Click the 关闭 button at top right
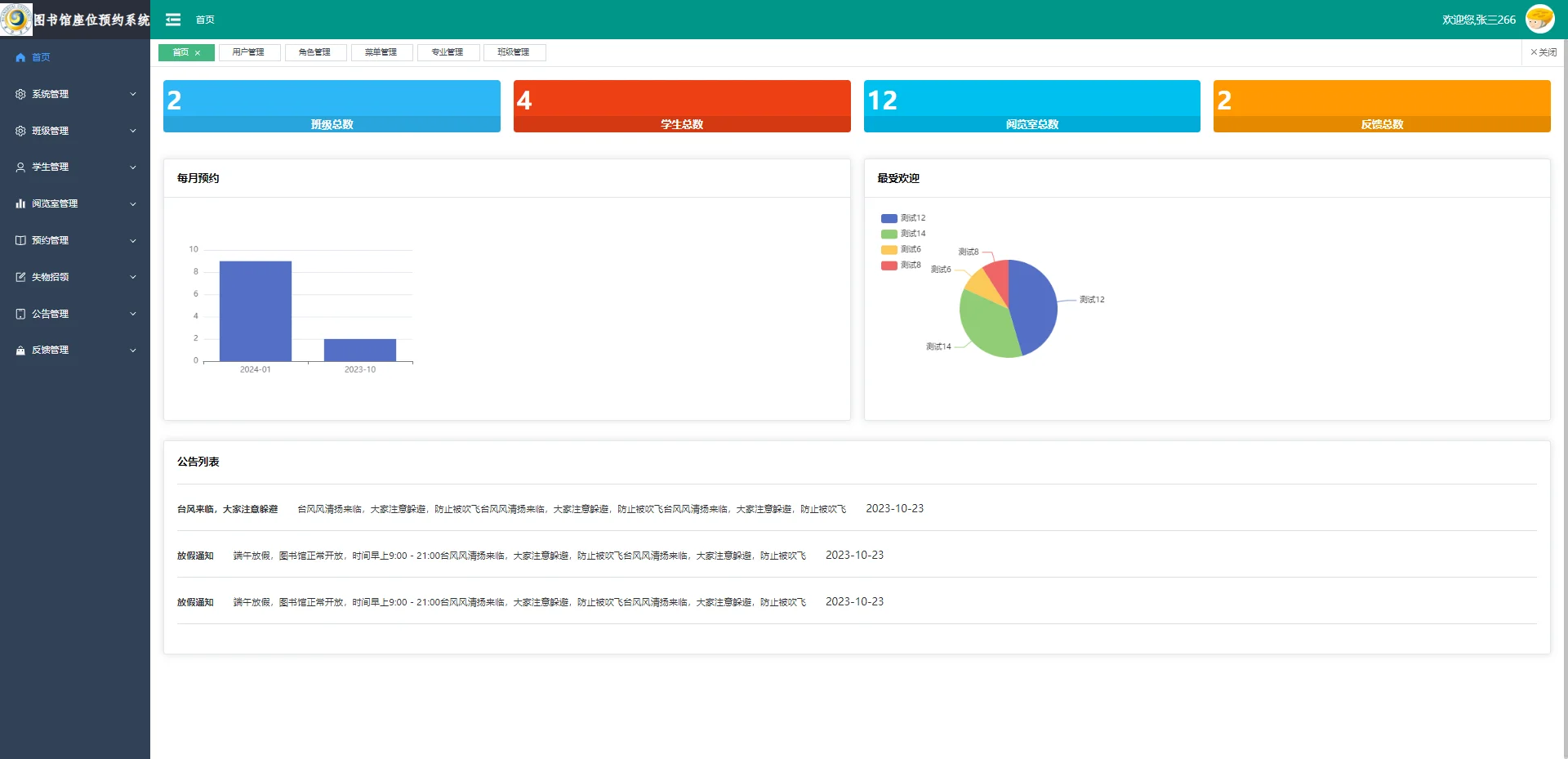The image size is (1568, 759). click(1543, 52)
